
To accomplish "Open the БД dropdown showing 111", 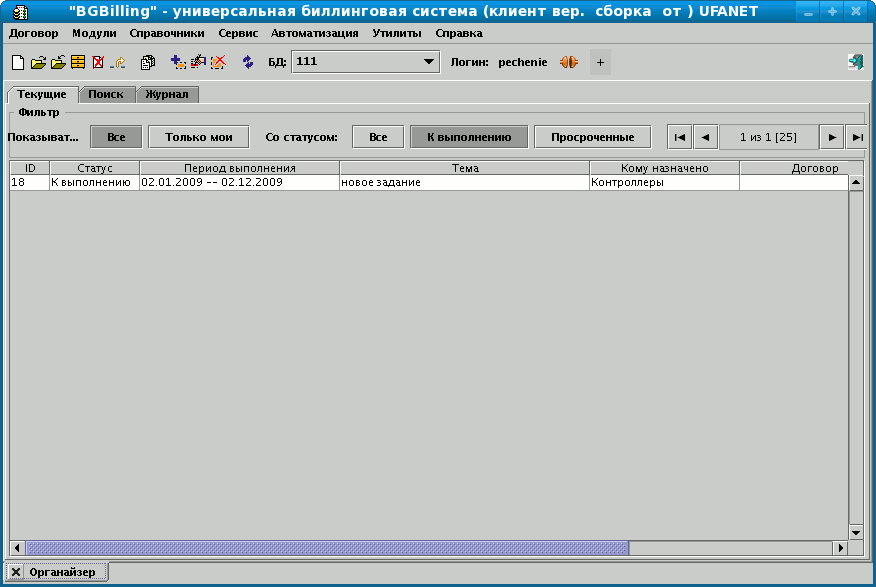I will [x=430, y=61].
